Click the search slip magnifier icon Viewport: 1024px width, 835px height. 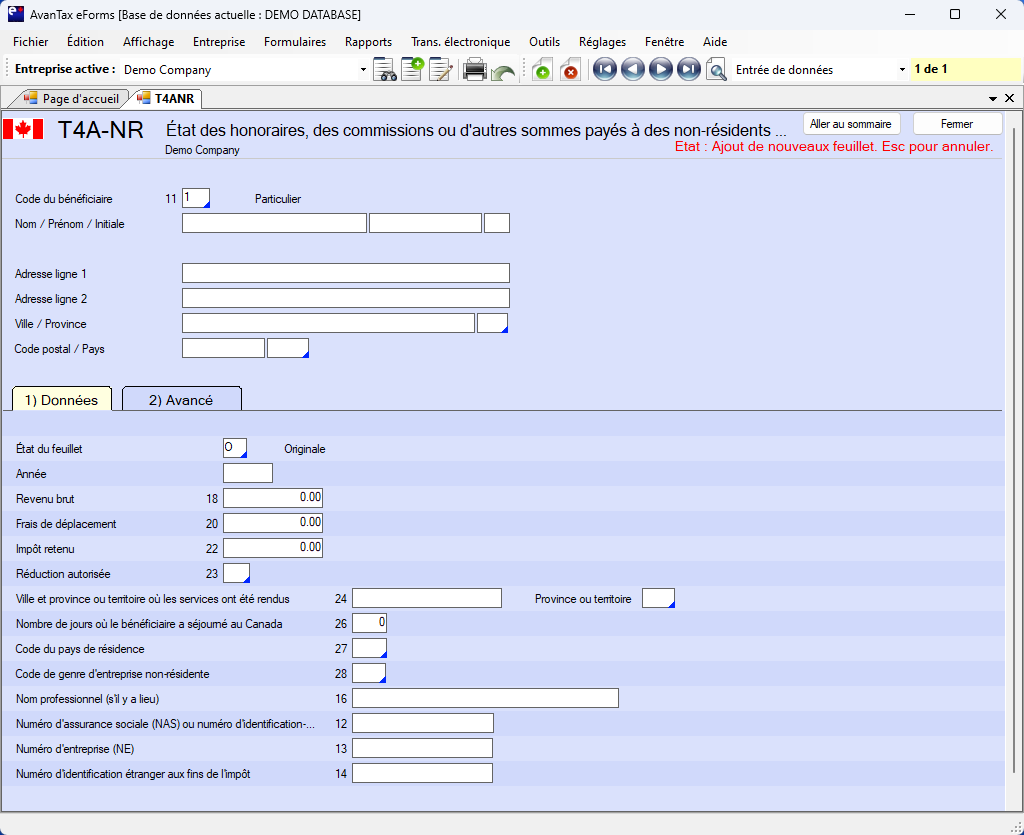[x=716, y=70]
